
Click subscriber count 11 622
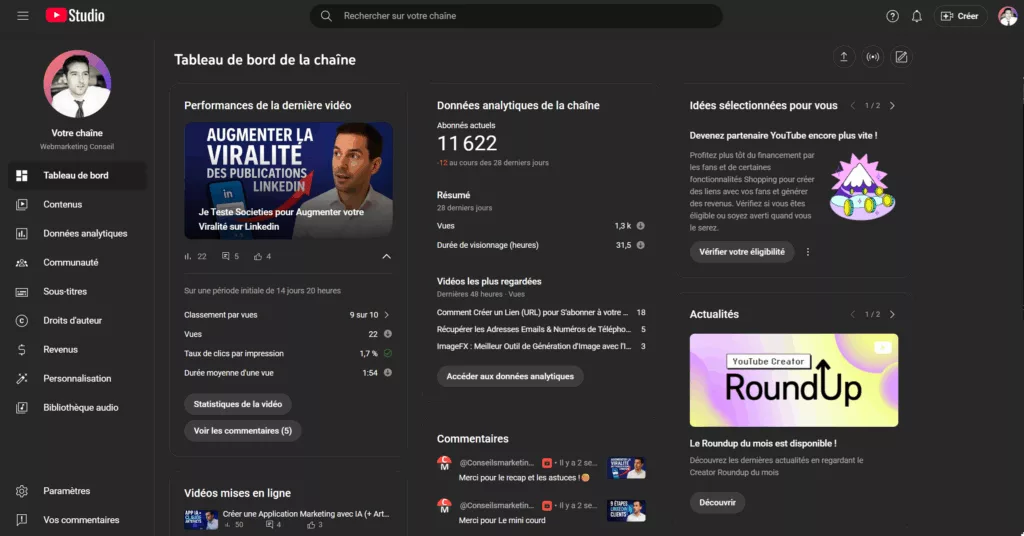coord(467,144)
